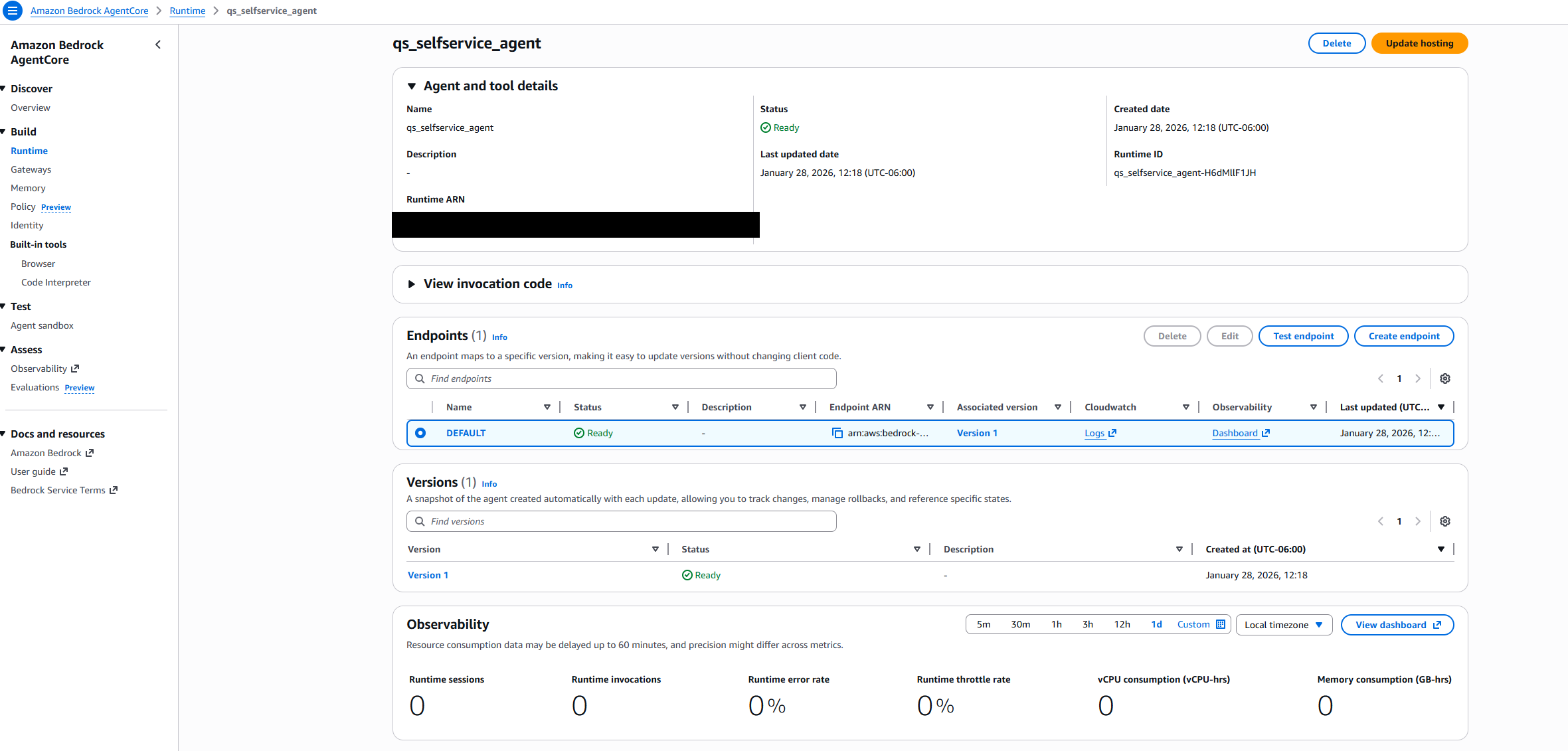Go to next page of Versions
The image size is (1568, 751).
(1417, 521)
